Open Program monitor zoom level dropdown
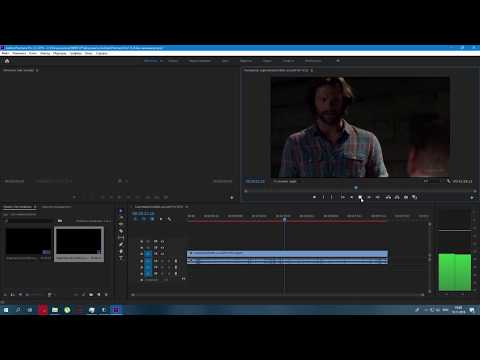480x360 pixels. [x=287, y=181]
